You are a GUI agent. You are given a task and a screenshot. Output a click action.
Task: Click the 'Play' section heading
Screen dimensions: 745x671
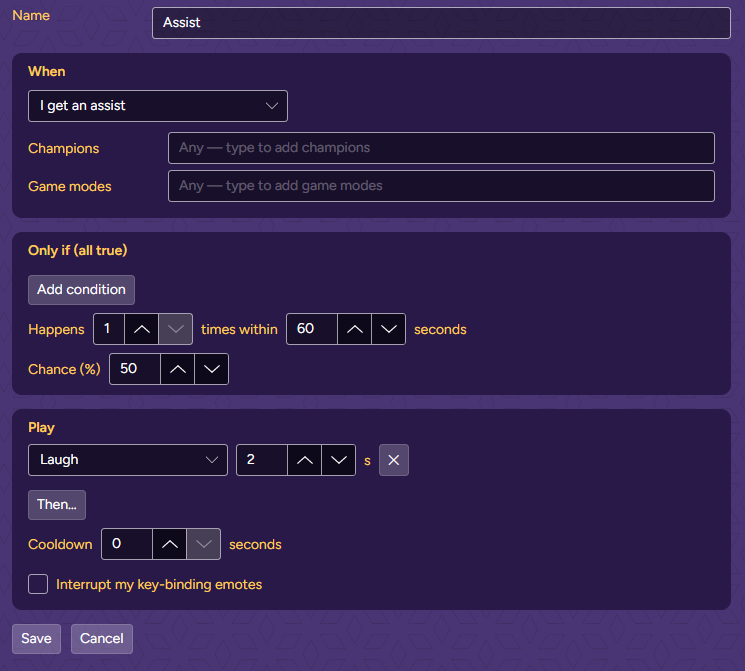coord(41,428)
